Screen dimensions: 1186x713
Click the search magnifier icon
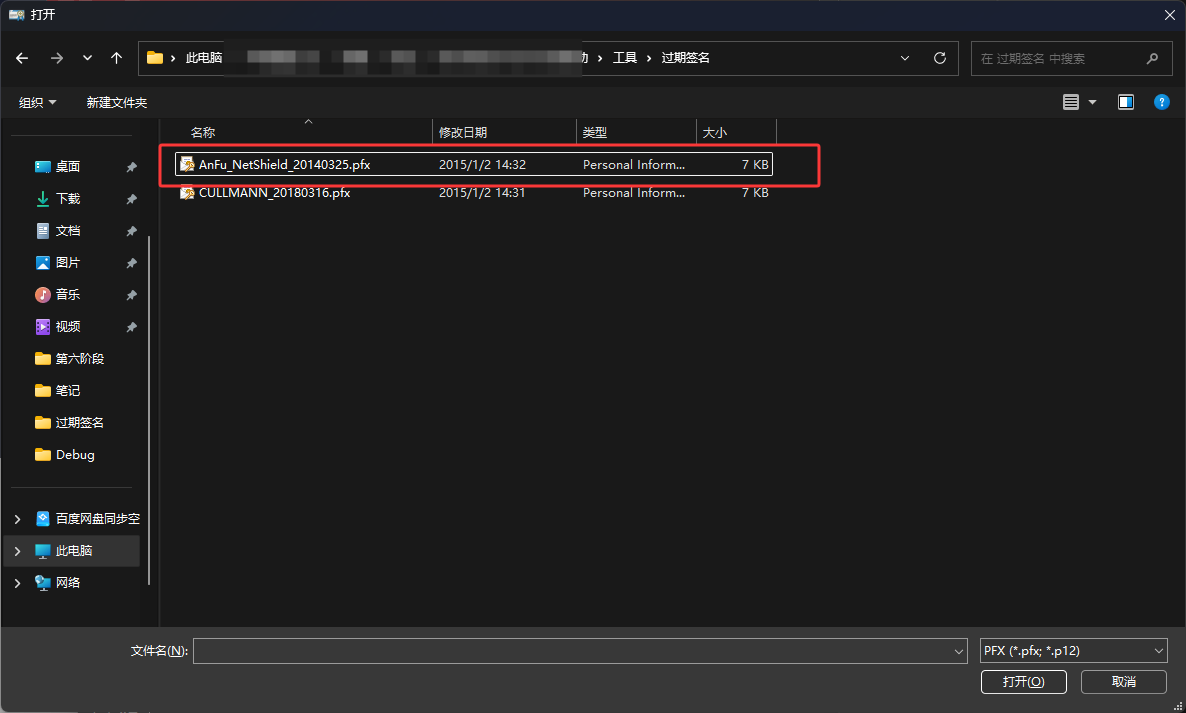tap(1152, 58)
